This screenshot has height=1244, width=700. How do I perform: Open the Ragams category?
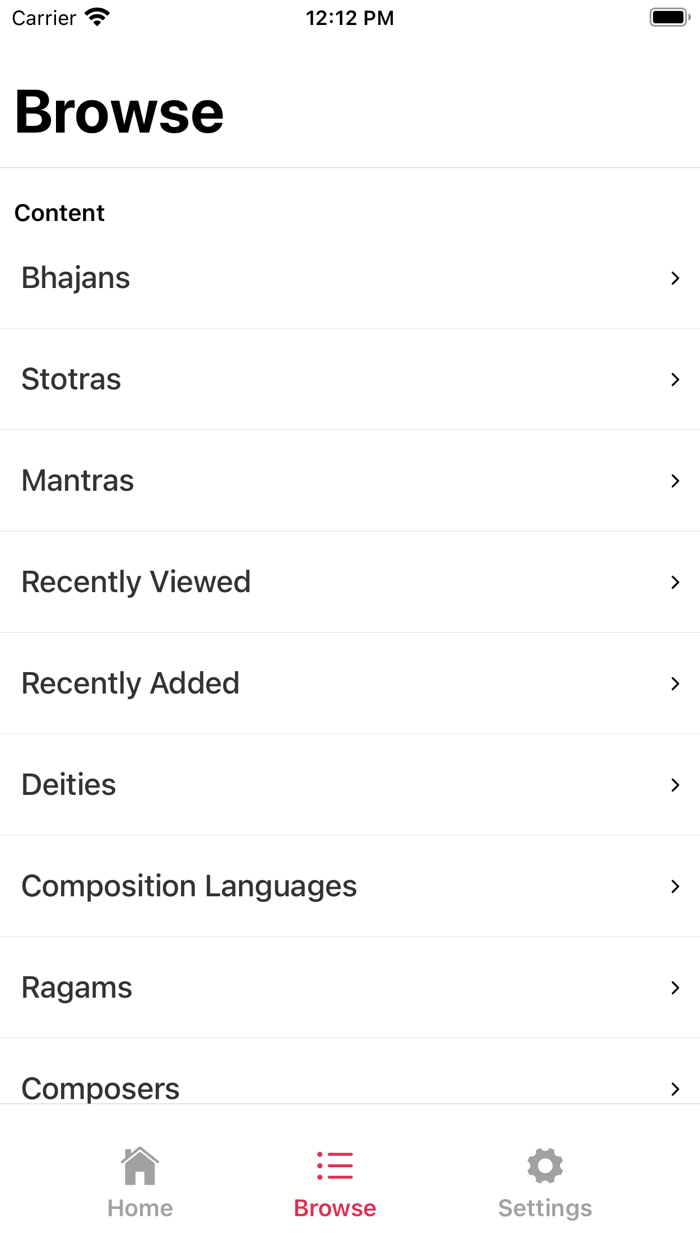tap(77, 988)
